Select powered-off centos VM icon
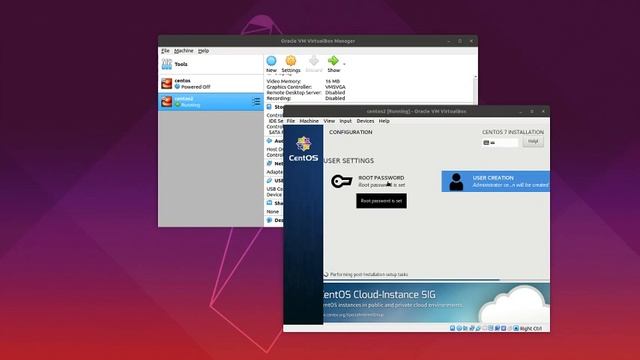The height and width of the screenshot is (360, 640). 167,83
